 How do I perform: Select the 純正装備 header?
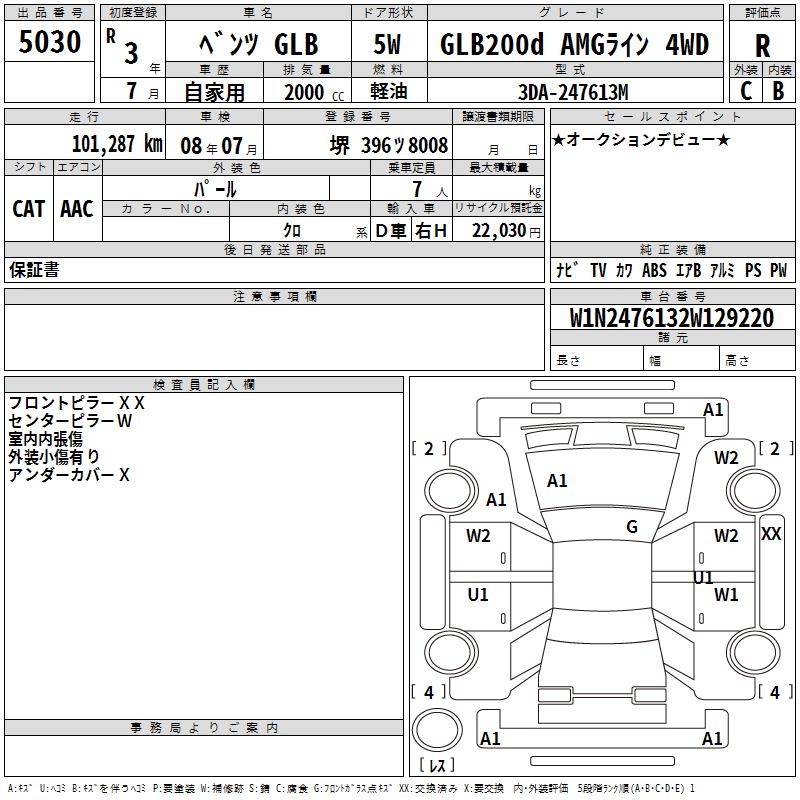(x=672, y=249)
